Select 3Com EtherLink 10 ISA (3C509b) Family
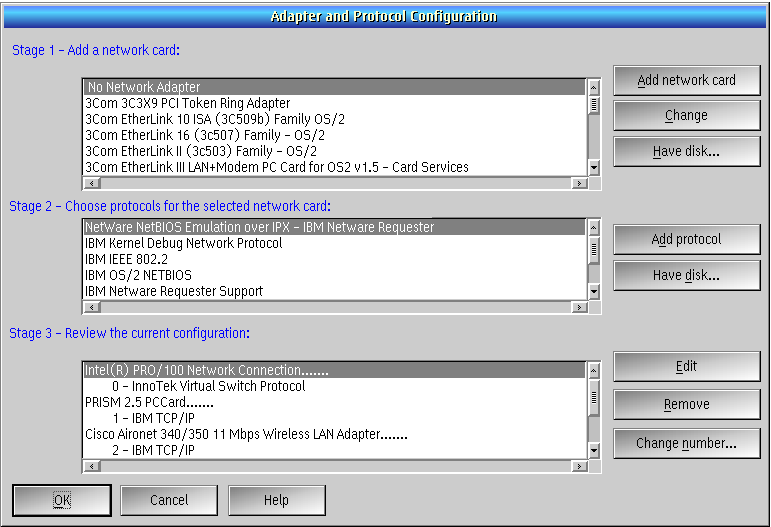The image size is (771, 527). (334, 119)
